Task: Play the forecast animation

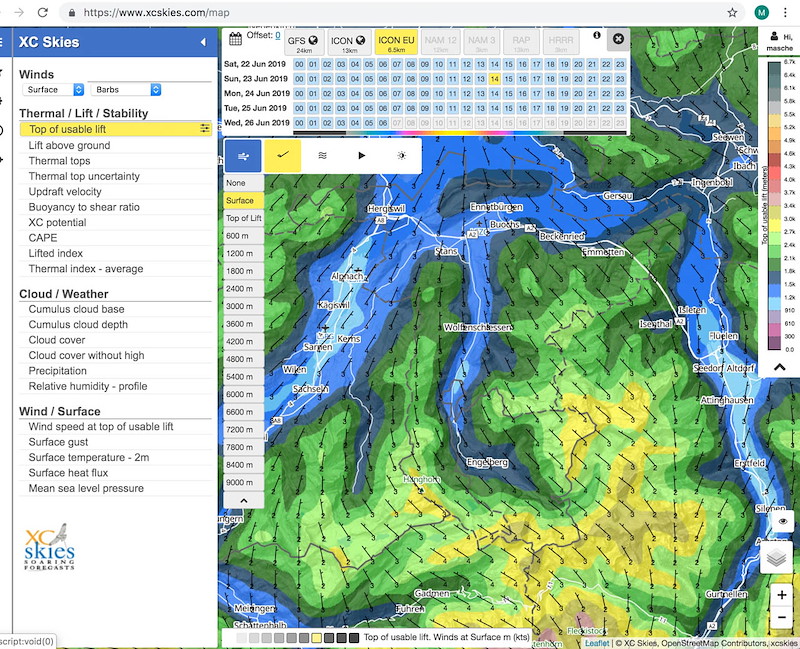Action: point(362,156)
